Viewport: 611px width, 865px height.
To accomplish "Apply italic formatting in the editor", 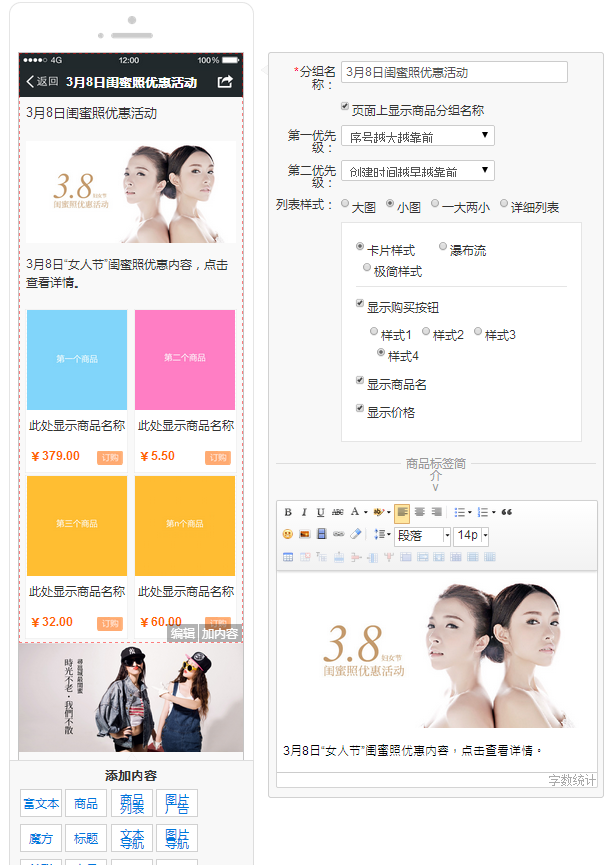I will [x=304, y=513].
